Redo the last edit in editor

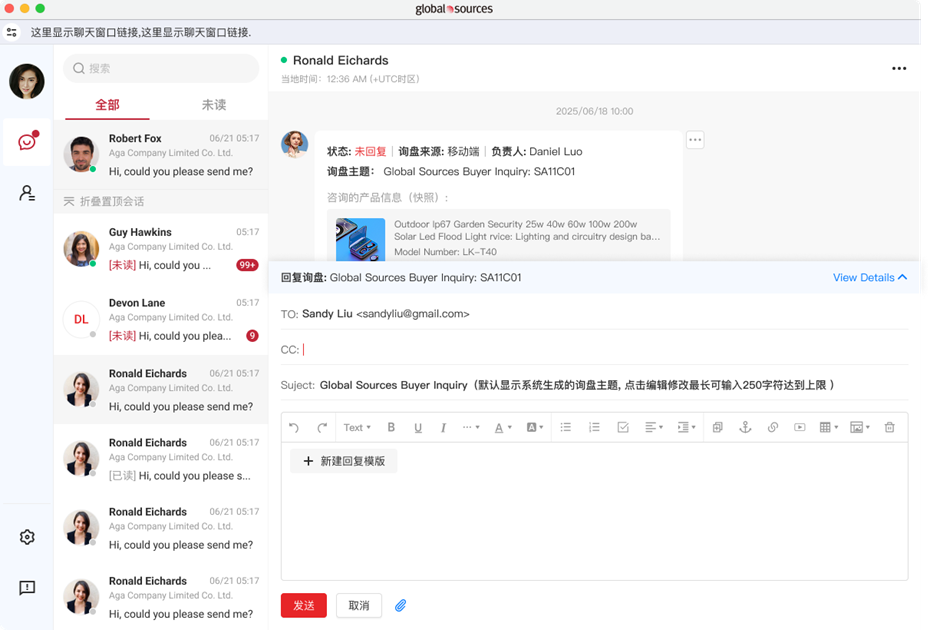click(322, 427)
